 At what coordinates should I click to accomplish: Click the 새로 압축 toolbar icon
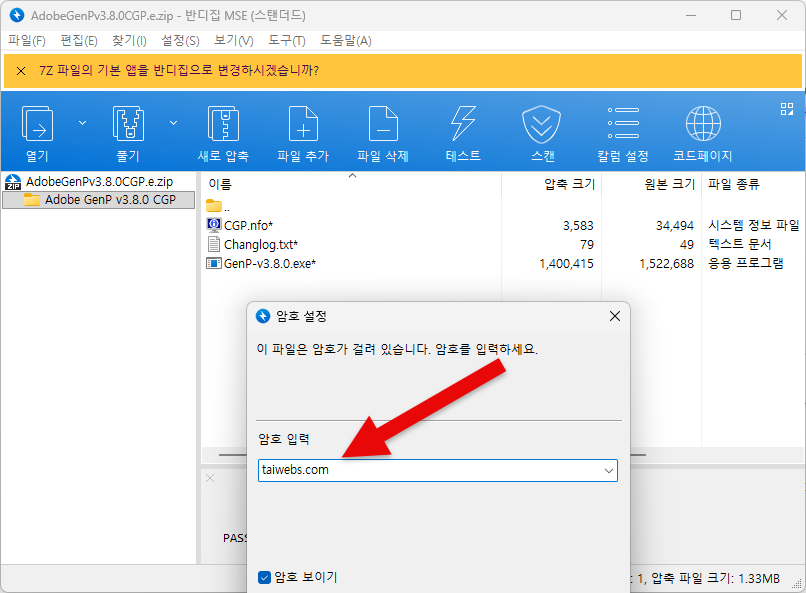point(223,123)
